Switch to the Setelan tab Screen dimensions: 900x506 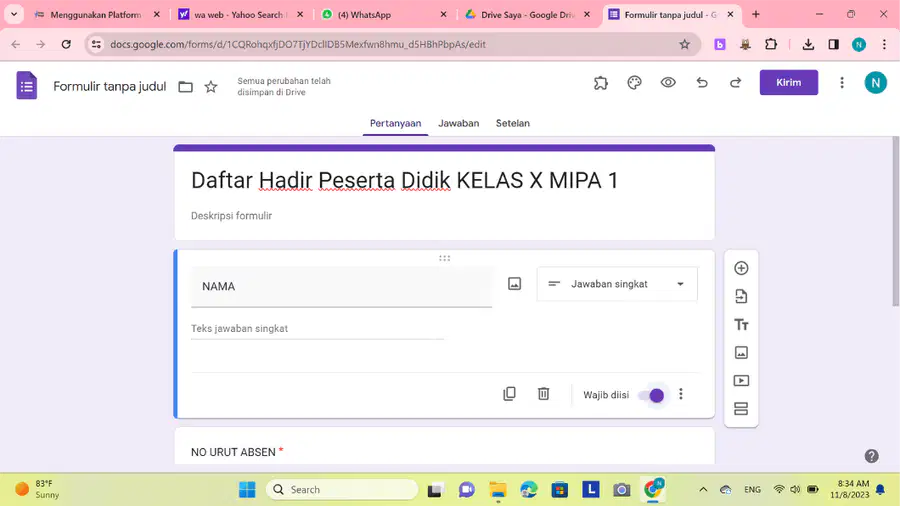click(513, 123)
